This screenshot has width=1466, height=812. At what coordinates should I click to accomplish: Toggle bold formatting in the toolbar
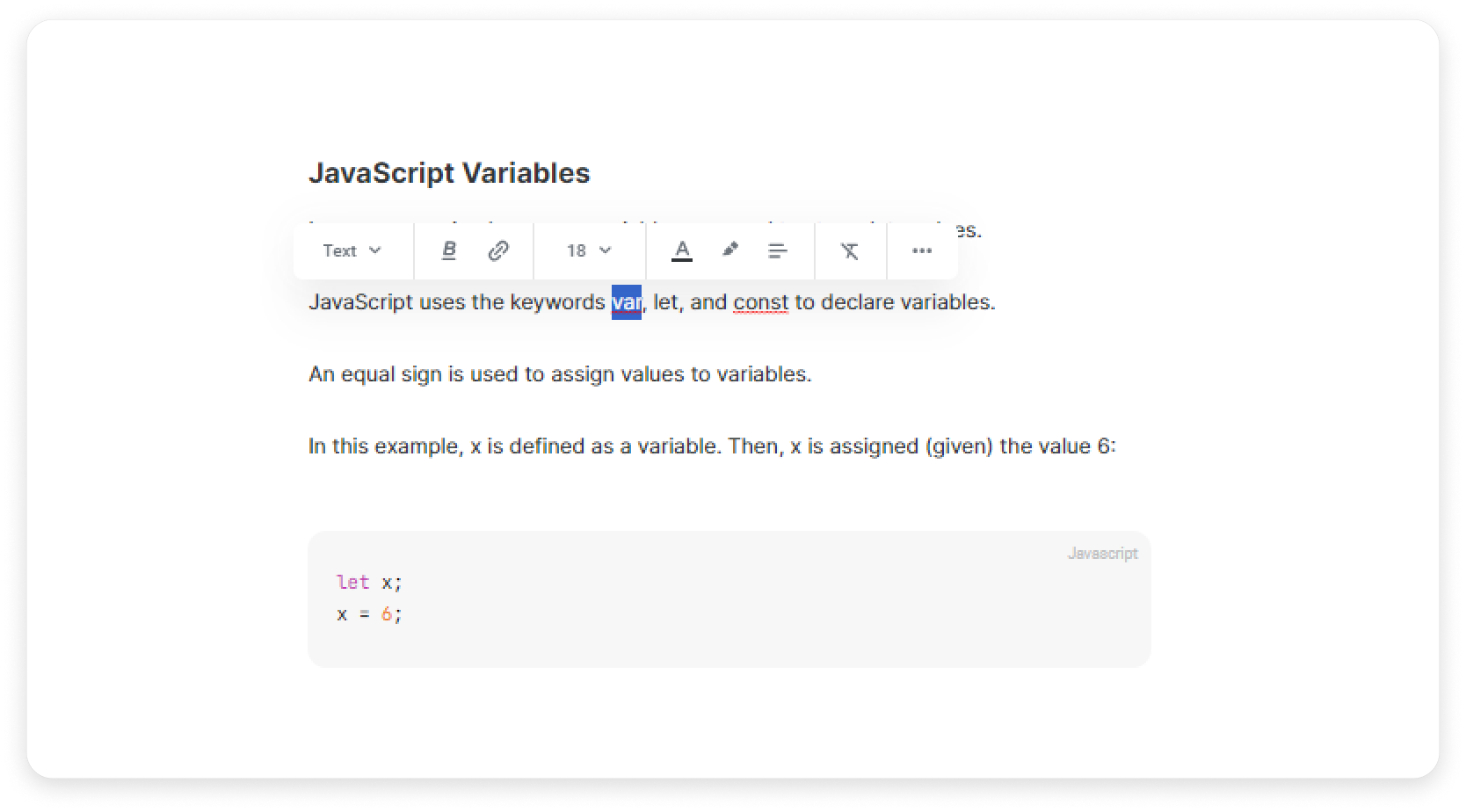(449, 250)
